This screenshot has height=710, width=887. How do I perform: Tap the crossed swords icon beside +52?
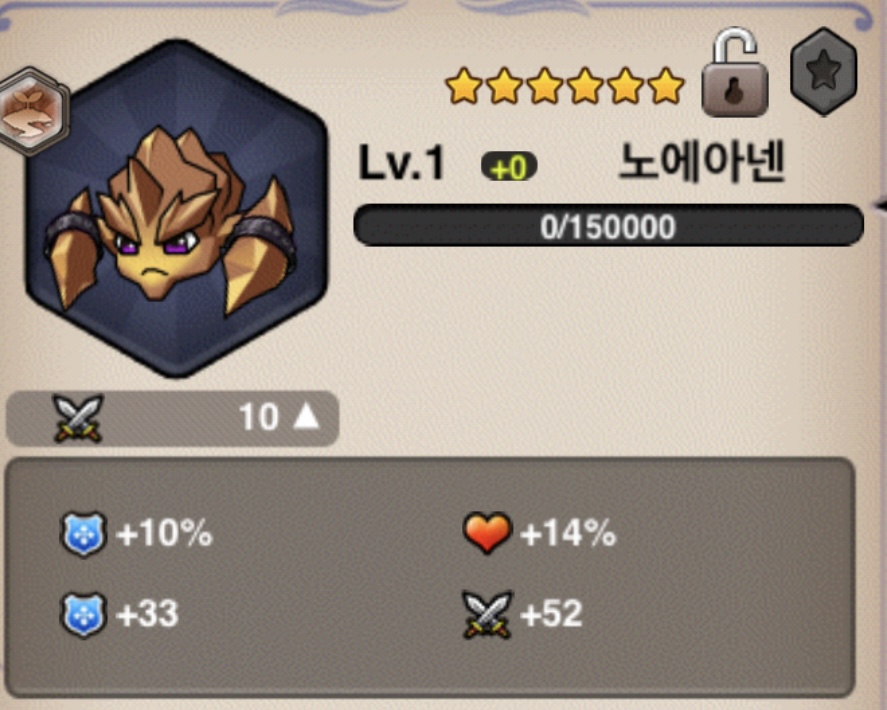[487, 615]
